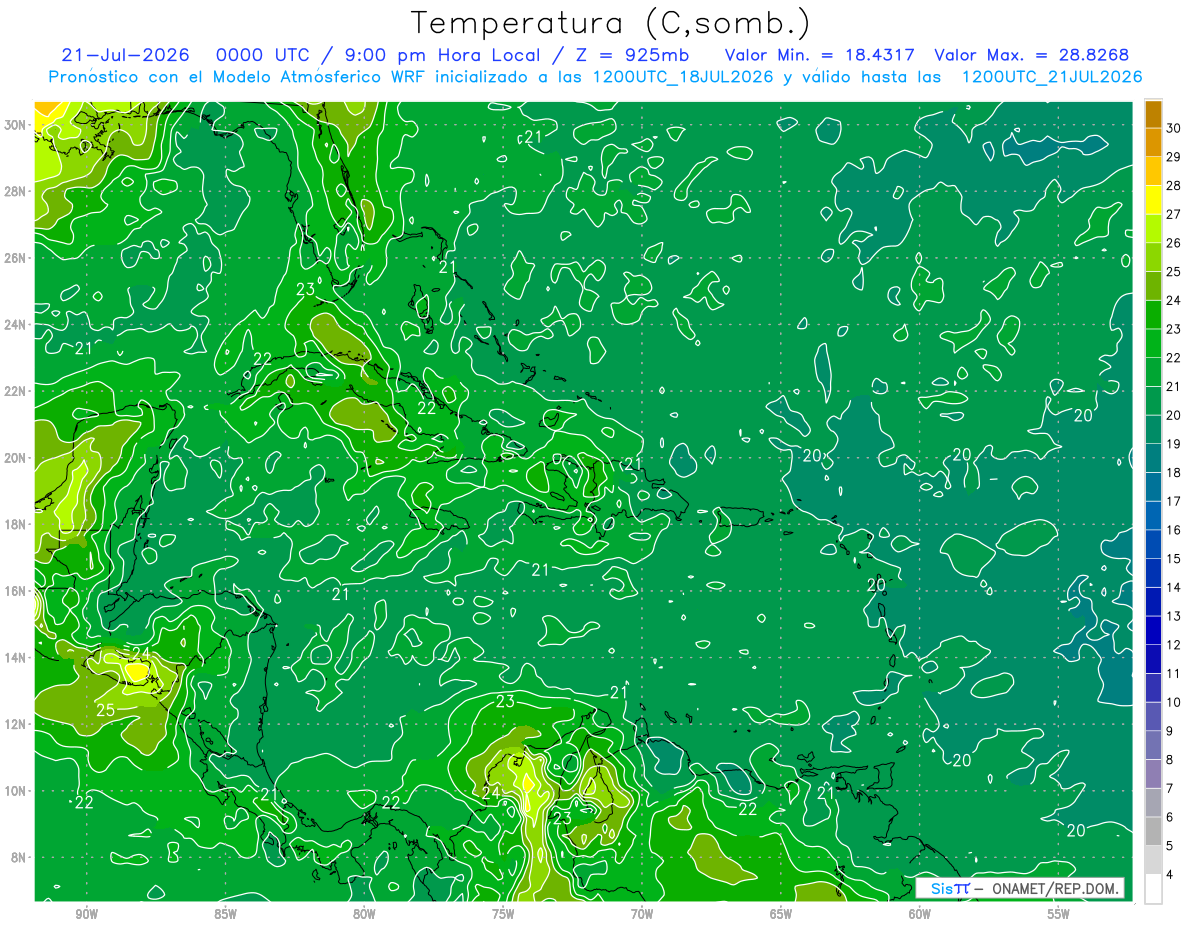Click the colorbar label 29

[1174, 156]
